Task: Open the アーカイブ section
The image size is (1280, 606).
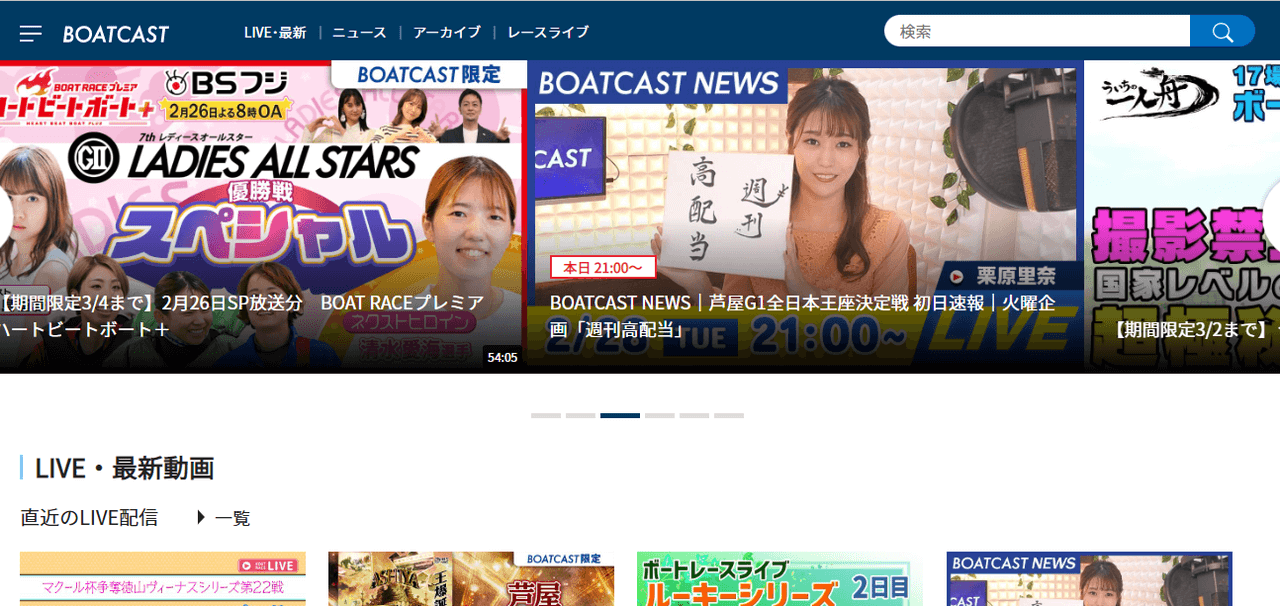Action: point(446,32)
